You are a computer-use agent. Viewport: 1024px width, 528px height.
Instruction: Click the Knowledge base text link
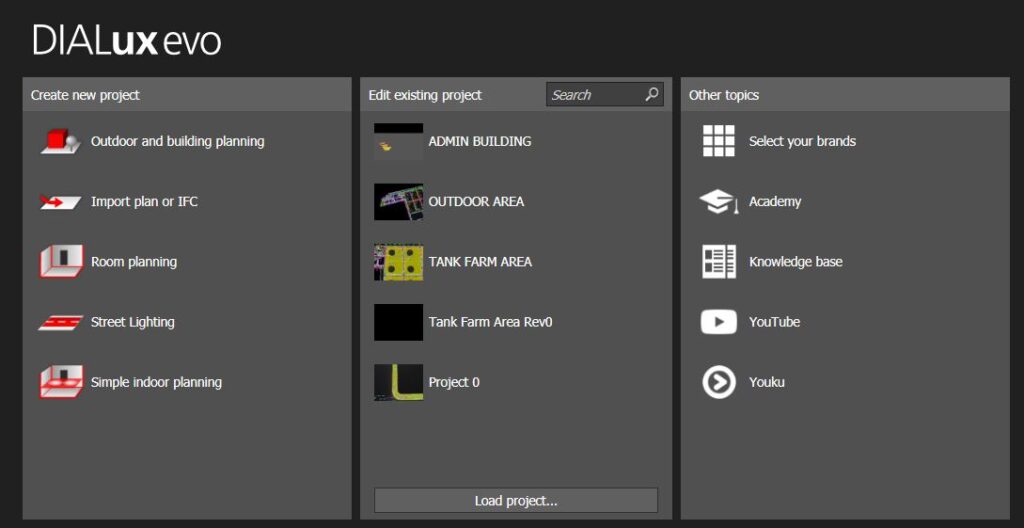tap(795, 262)
